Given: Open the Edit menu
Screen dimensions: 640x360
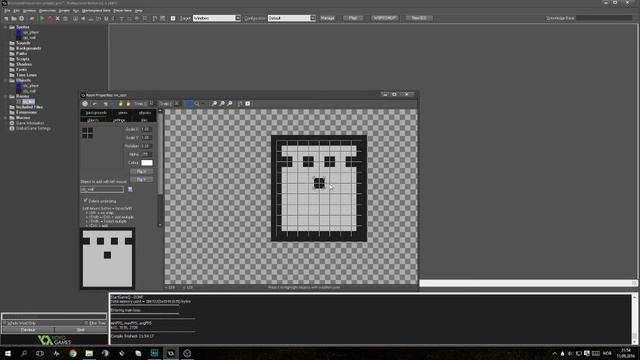Looking at the screenshot, I should pos(16,11).
